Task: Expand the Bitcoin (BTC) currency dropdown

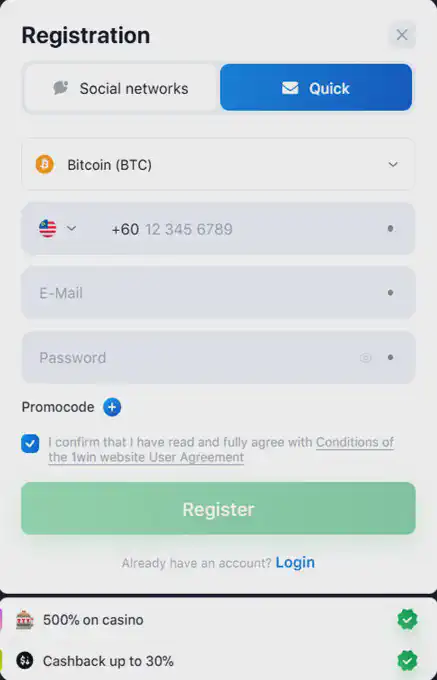Action: pyautogui.click(x=218, y=164)
